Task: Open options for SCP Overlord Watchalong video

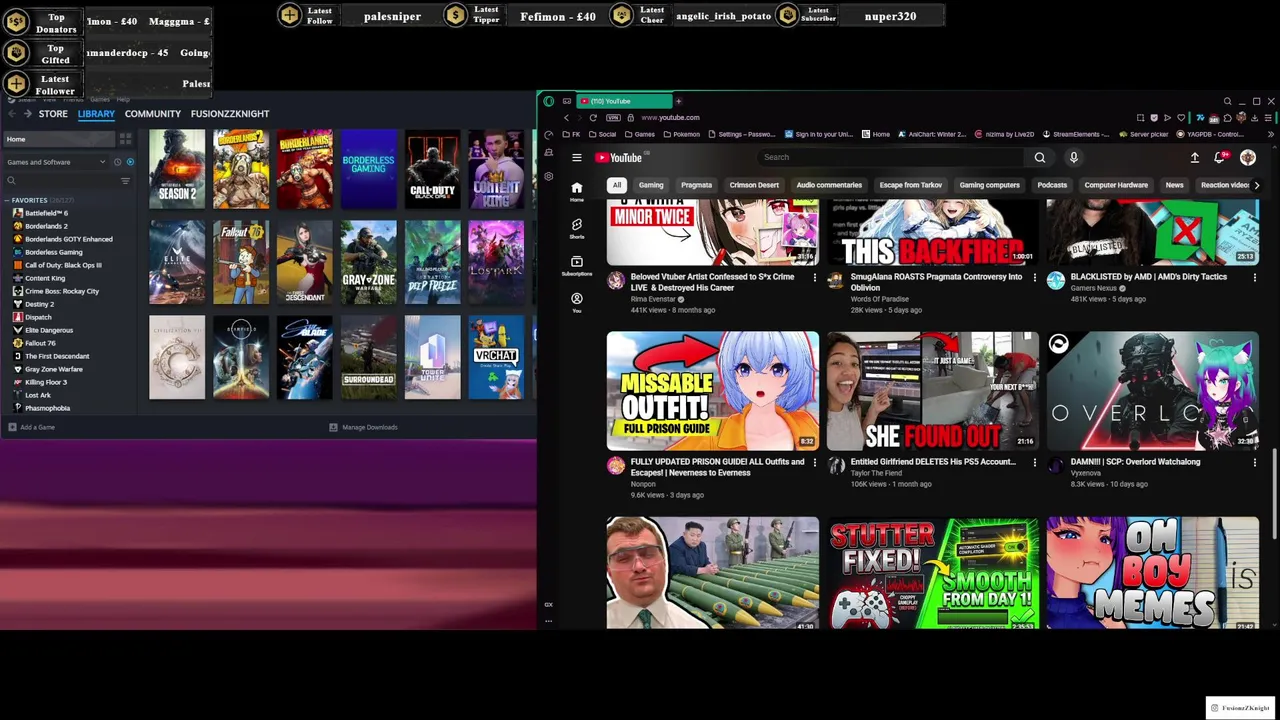Action: (x=1254, y=462)
